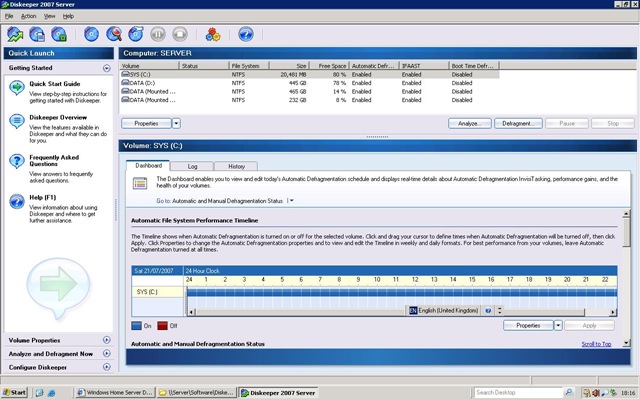Select the SYS (C:) volume row

[309, 75]
